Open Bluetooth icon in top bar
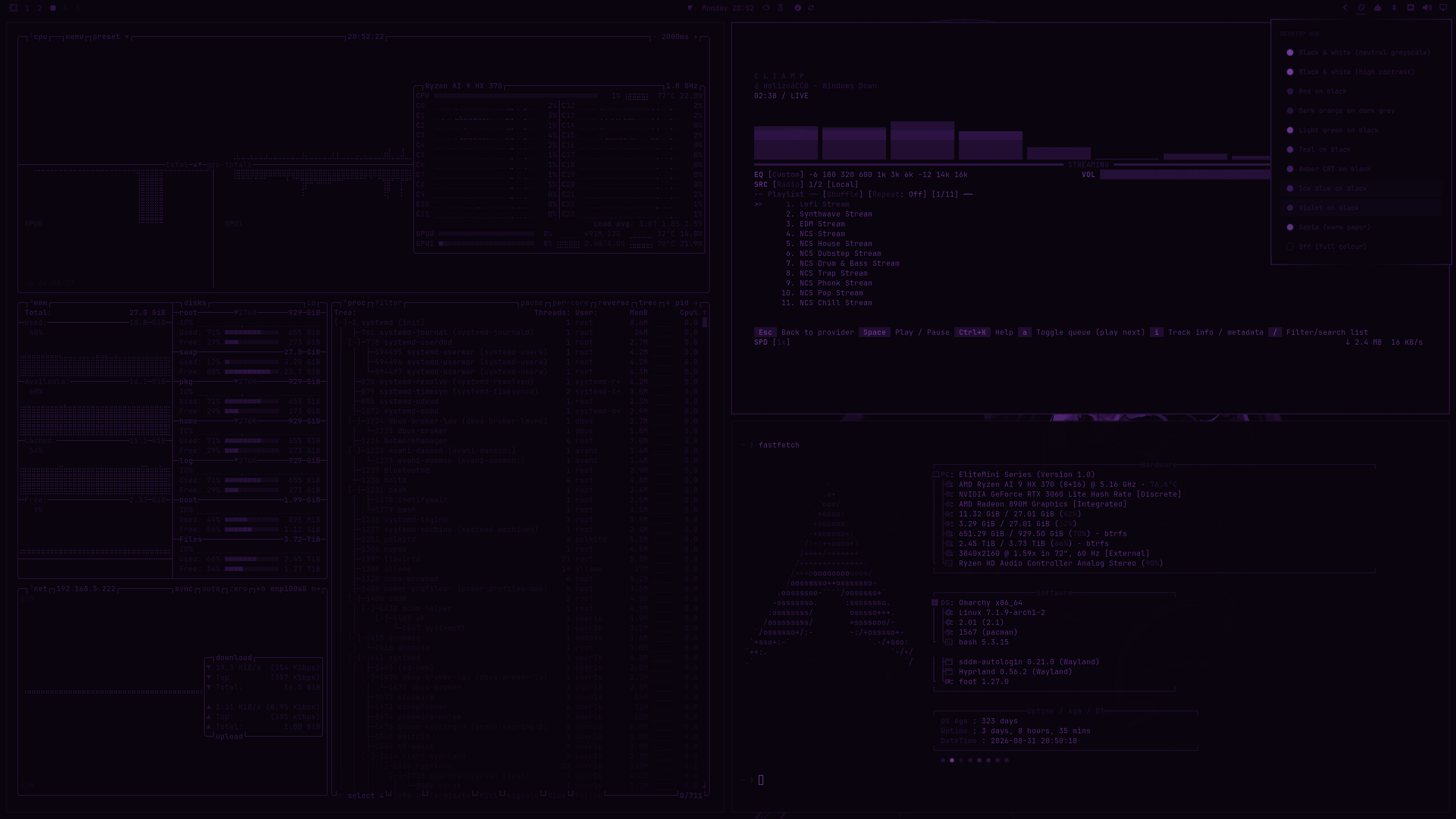Image resolution: width=1456 pixels, height=819 pixels. click(x=1394, y=8)
